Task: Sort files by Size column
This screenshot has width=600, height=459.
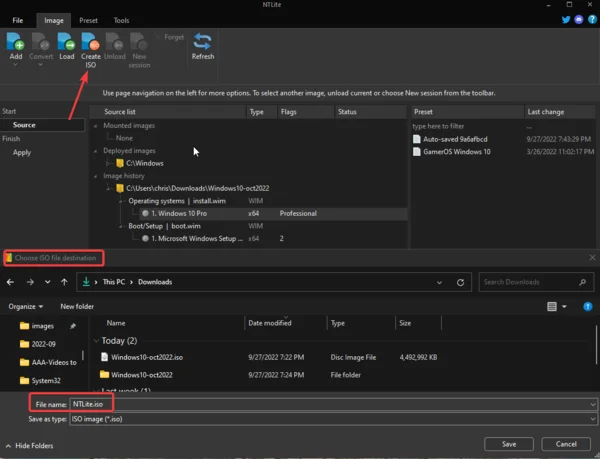Action: [x=405, y=323]
